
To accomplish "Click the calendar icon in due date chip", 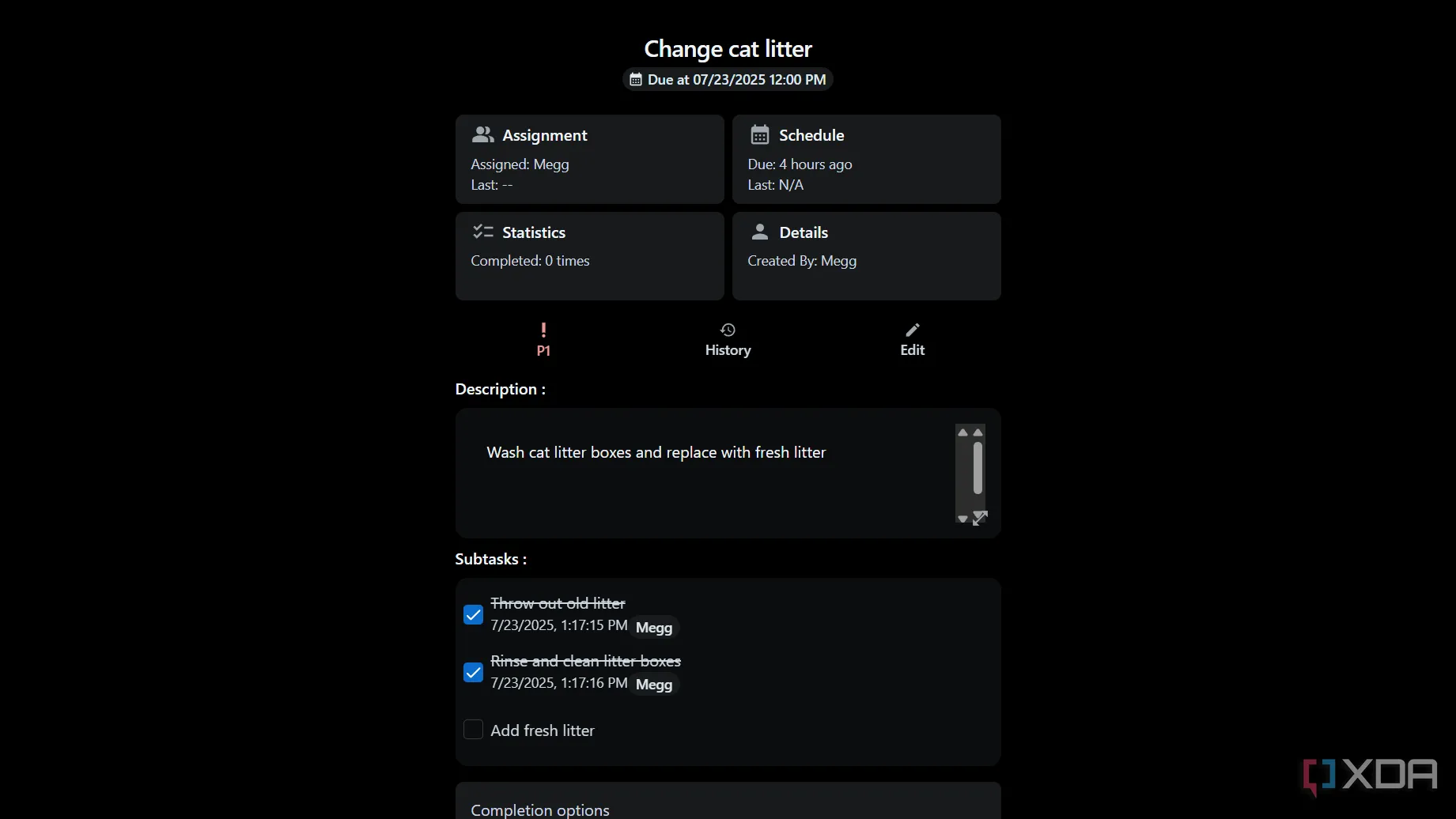I will (x=636, y=80).
